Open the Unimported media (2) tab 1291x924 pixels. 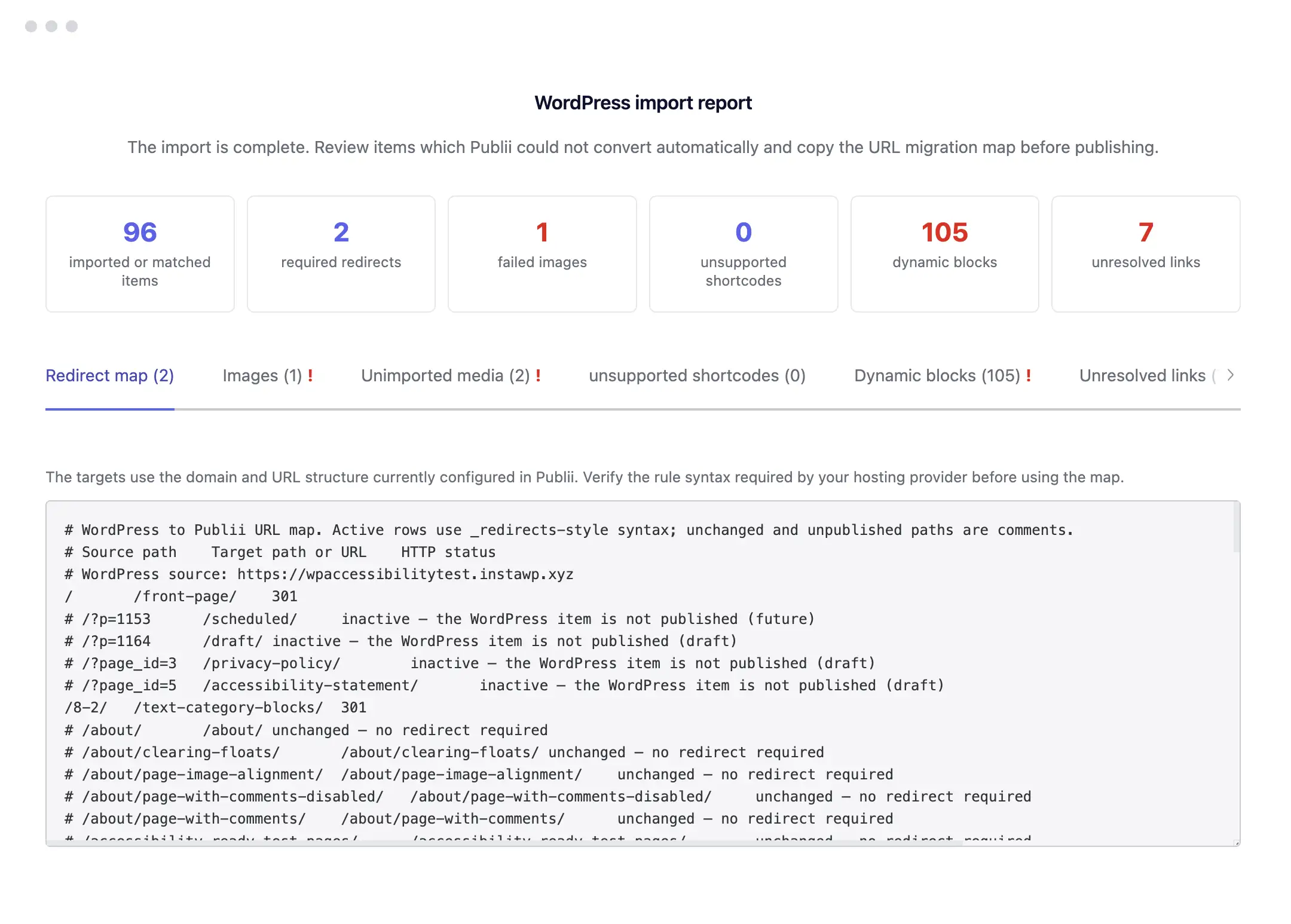click(x=451, y=375)
